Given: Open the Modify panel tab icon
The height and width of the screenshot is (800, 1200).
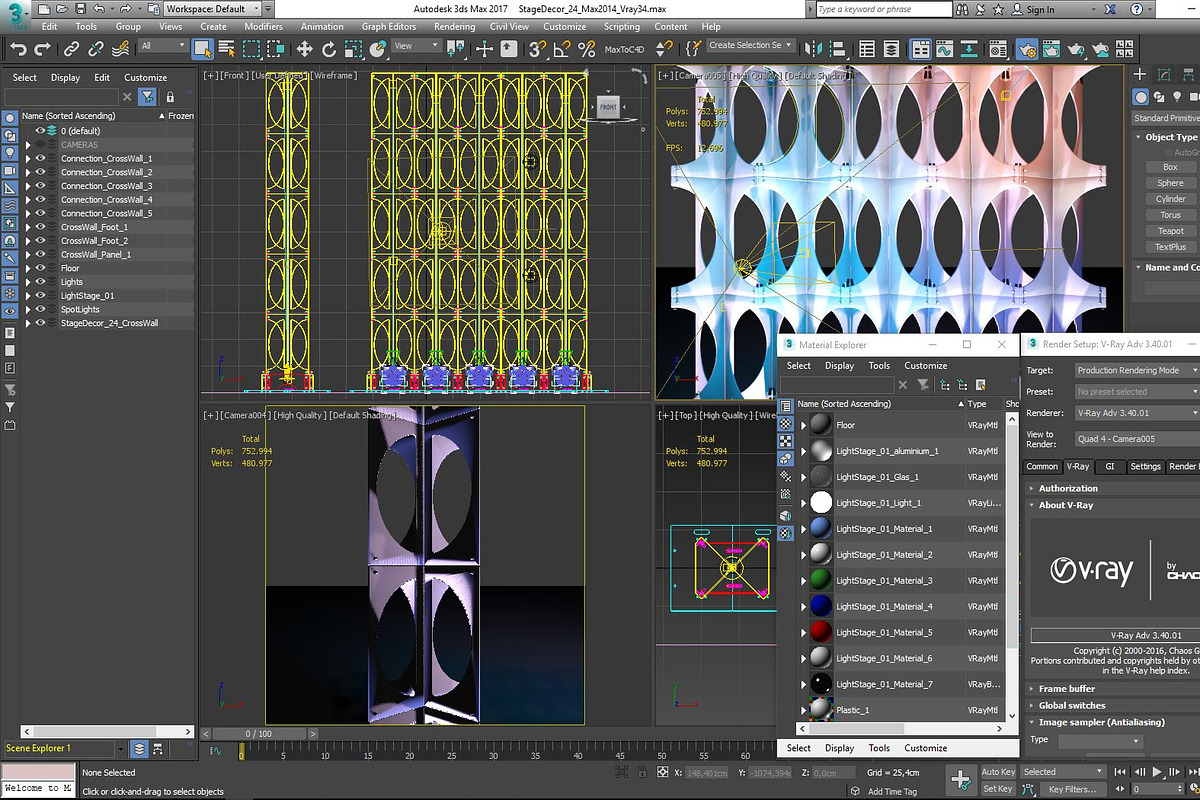Looking at the screenshot, I should pos(1166,74).
